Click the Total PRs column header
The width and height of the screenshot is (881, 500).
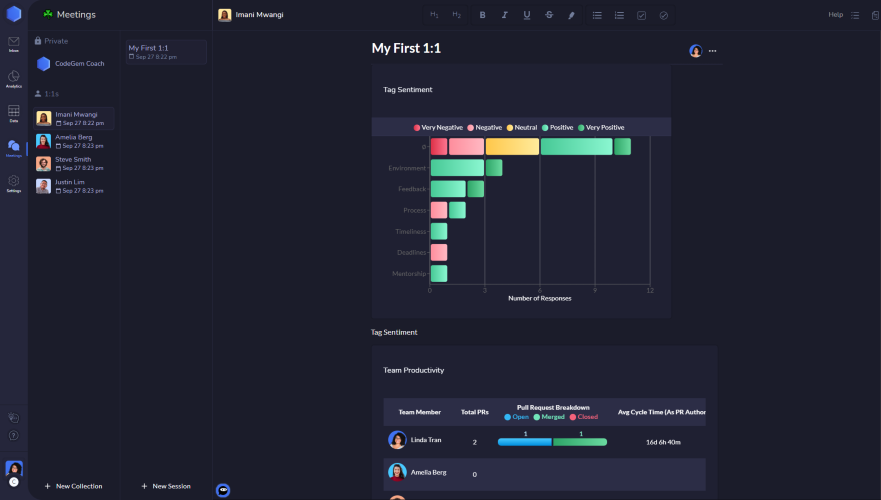[x=475, y=412]
